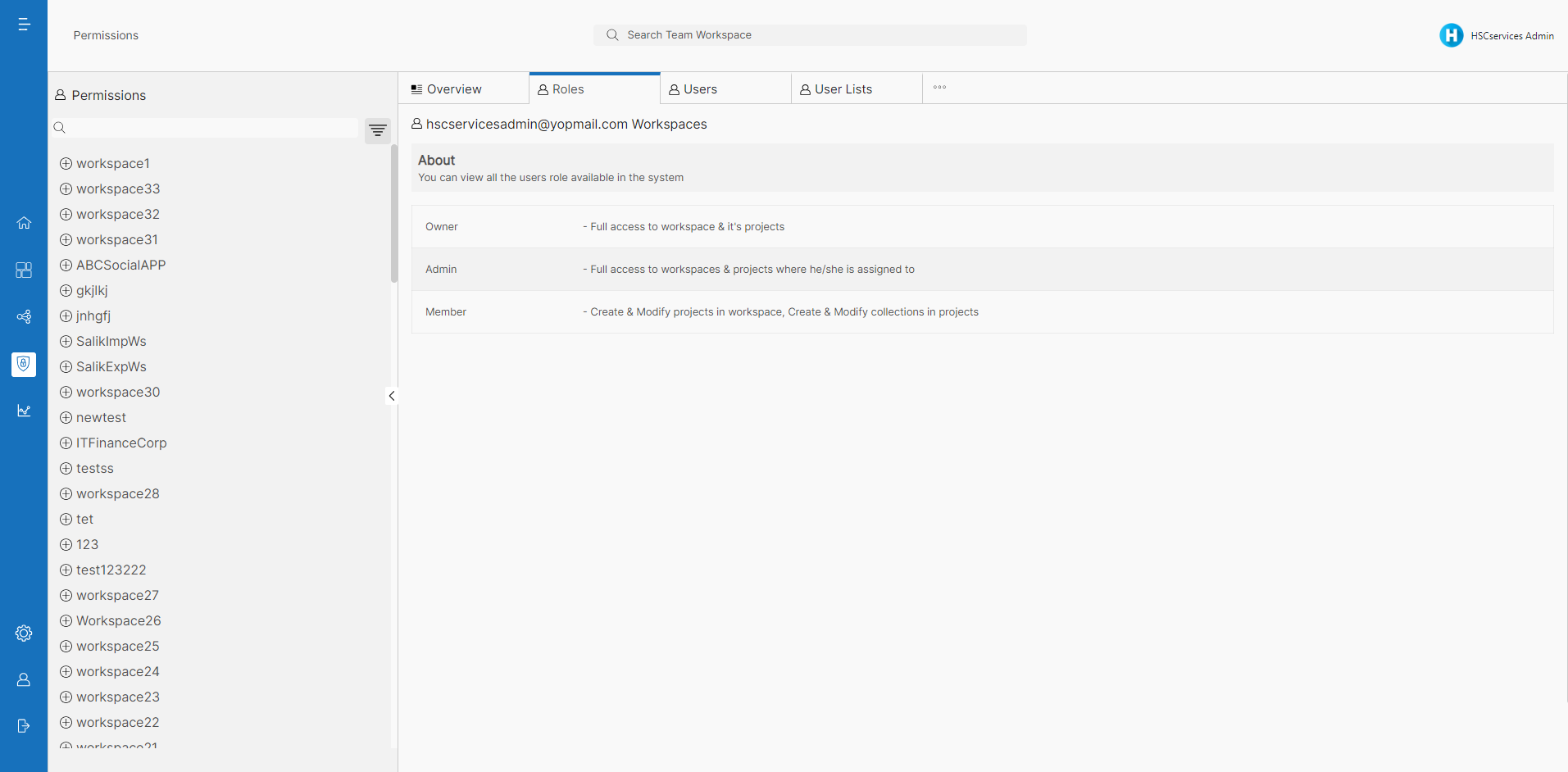Expand the ITFinanceCorp workspace

(66, 443)
